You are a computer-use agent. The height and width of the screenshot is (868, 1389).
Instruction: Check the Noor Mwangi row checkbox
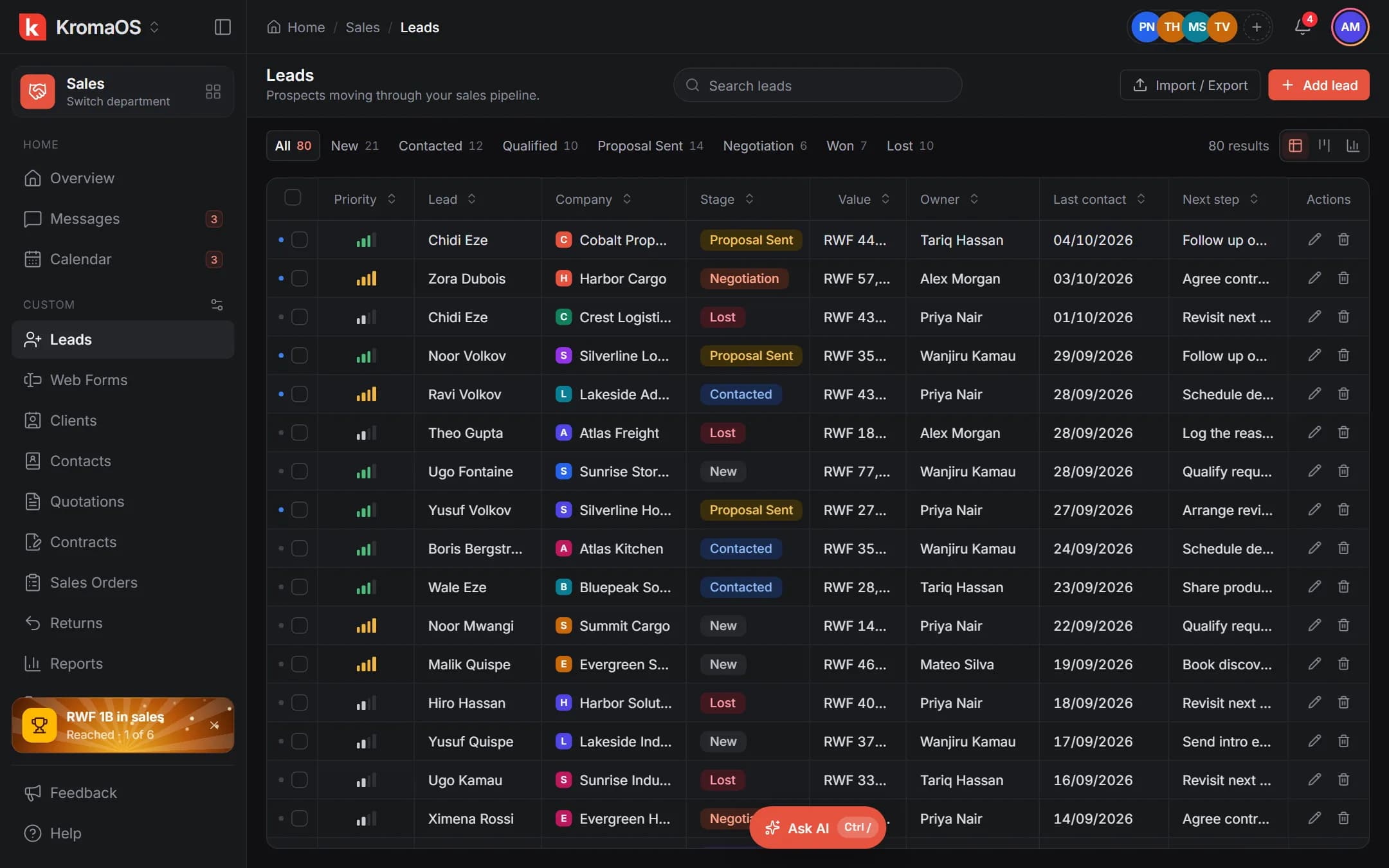pos(300,626)
